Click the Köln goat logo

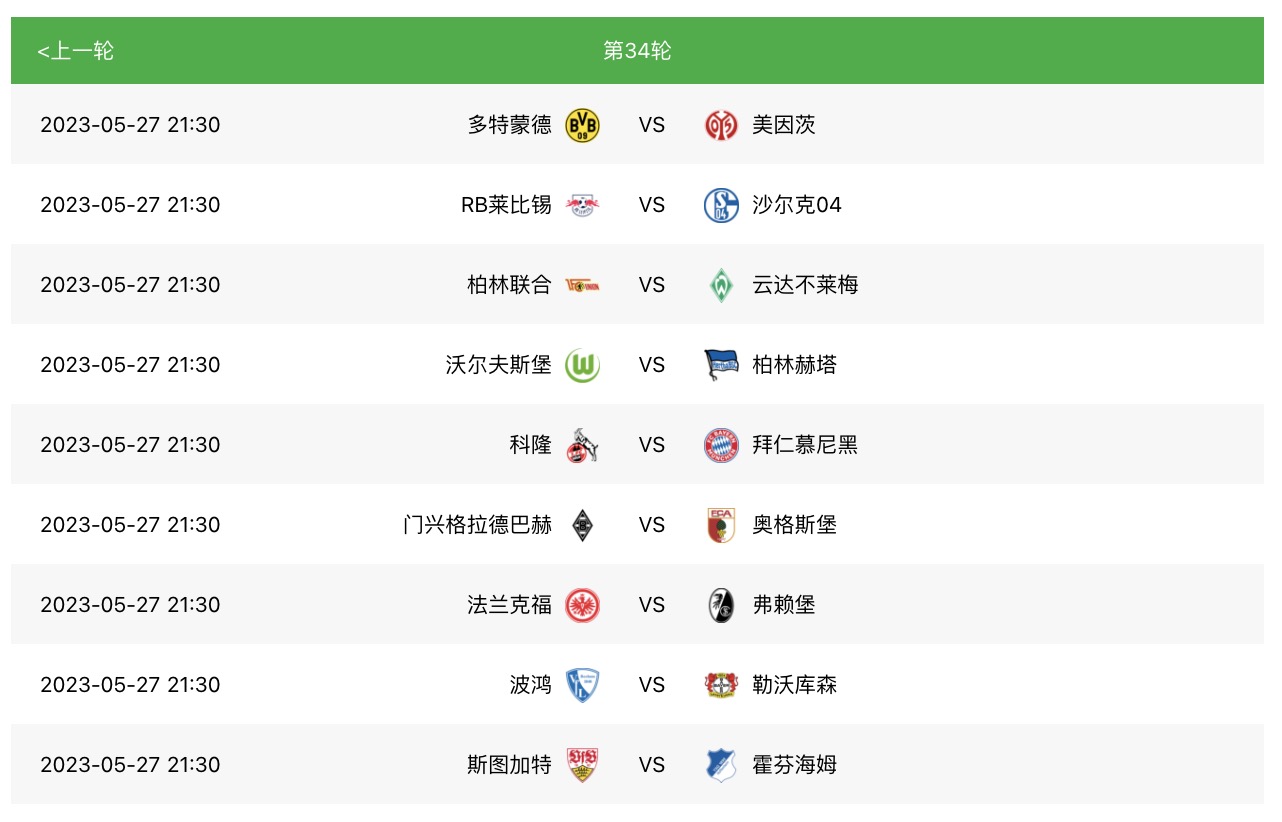pos(582,445)
